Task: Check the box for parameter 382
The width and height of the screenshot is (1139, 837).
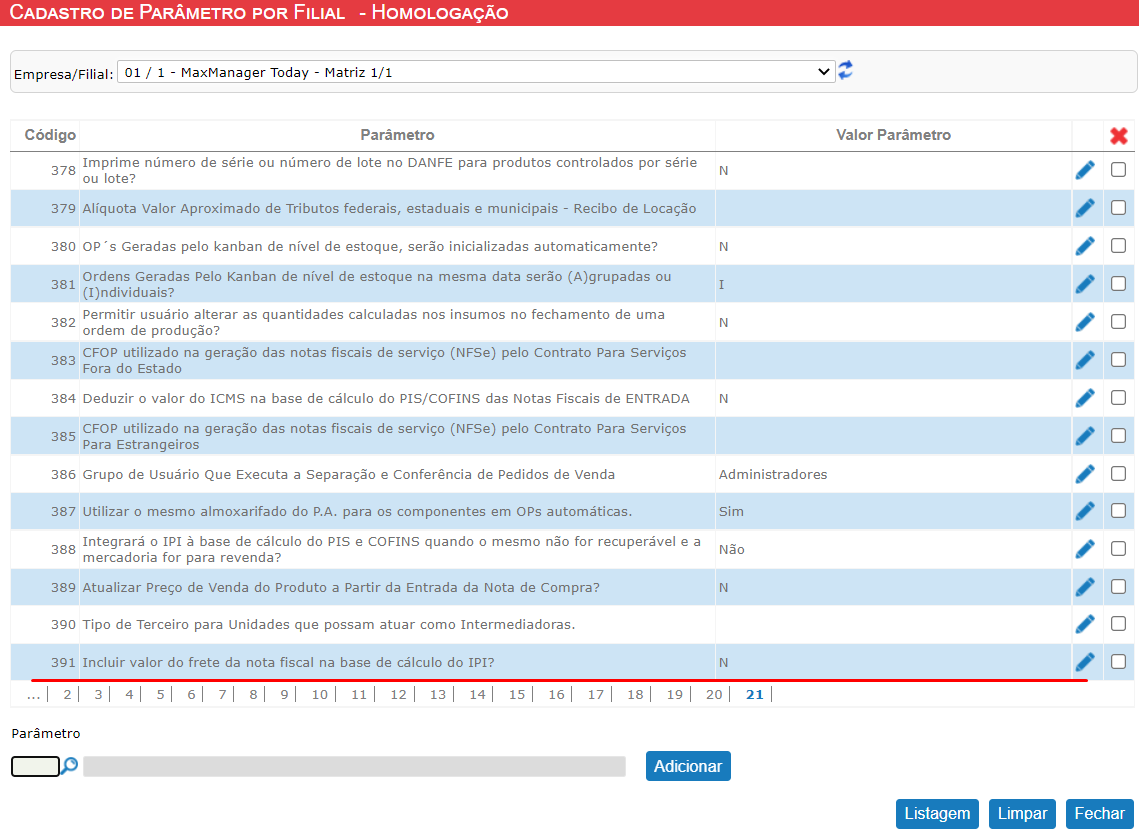Action: point(1119,321)
